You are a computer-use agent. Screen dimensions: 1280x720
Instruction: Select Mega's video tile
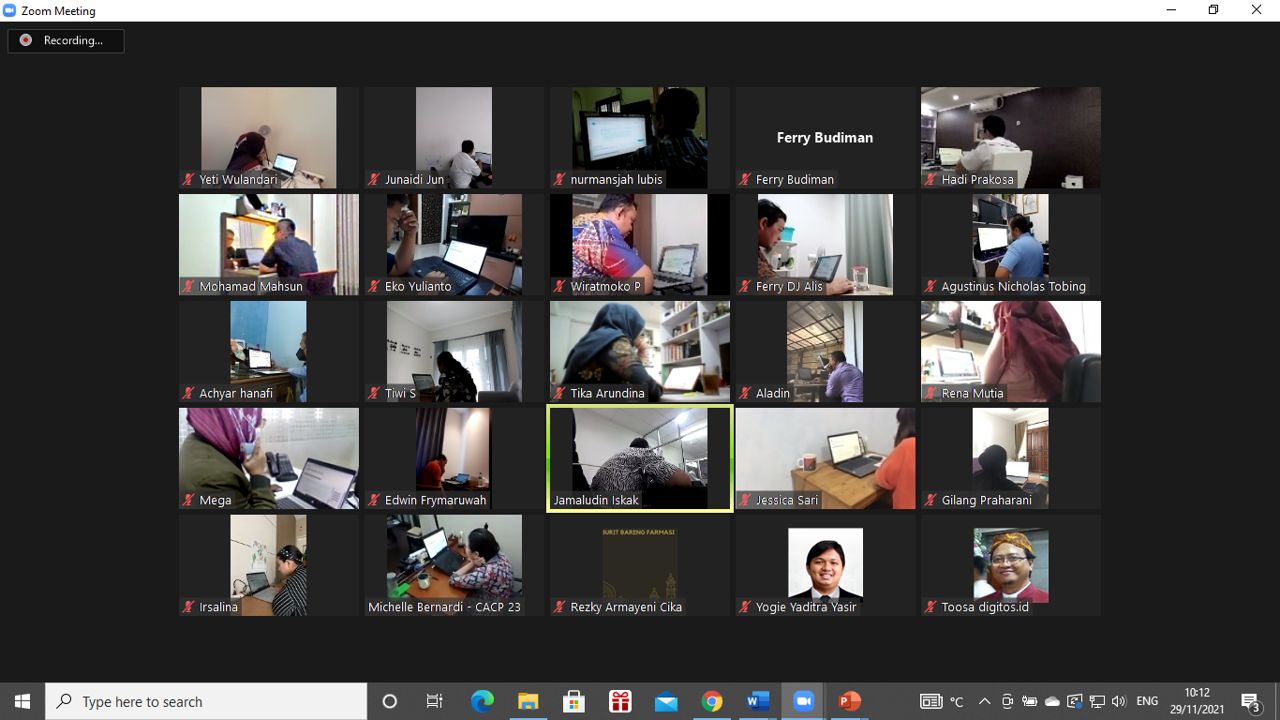pyautogui.click(x=269, y=458)
